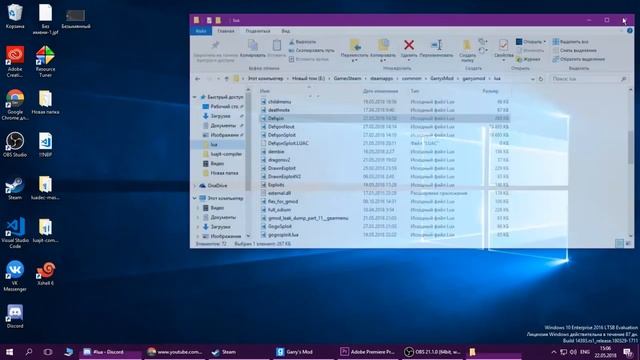This screenshot has width=640, height=360.
Task: Click GarrysMod in the address breadcrumb
Action: click(x=442, y=78)
